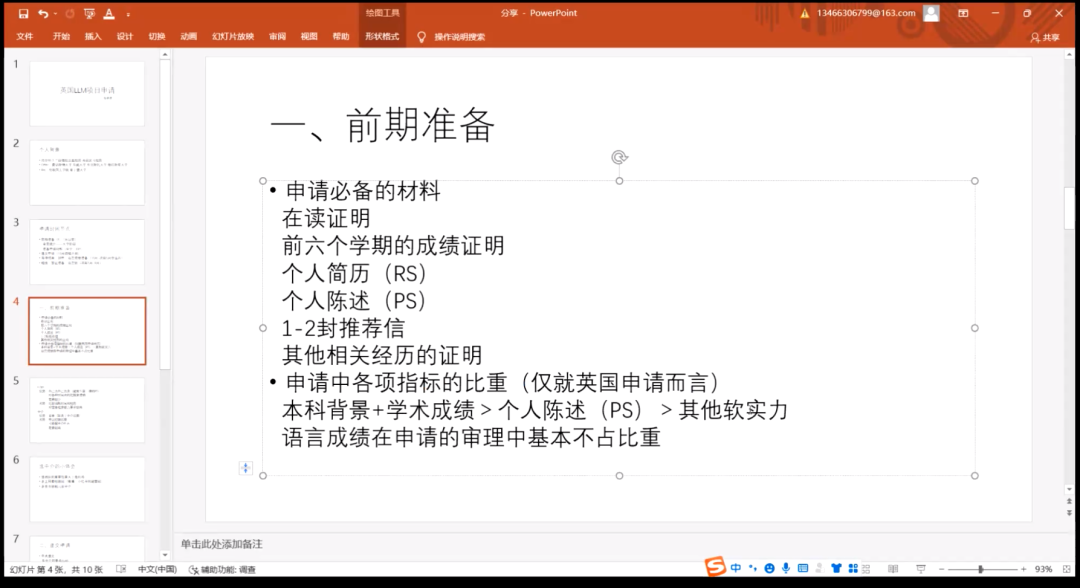The height and width of the screenshot is (588, 1080).
Task: Open the 插入 ribbon tab
Action: click(x=93, y=37)
